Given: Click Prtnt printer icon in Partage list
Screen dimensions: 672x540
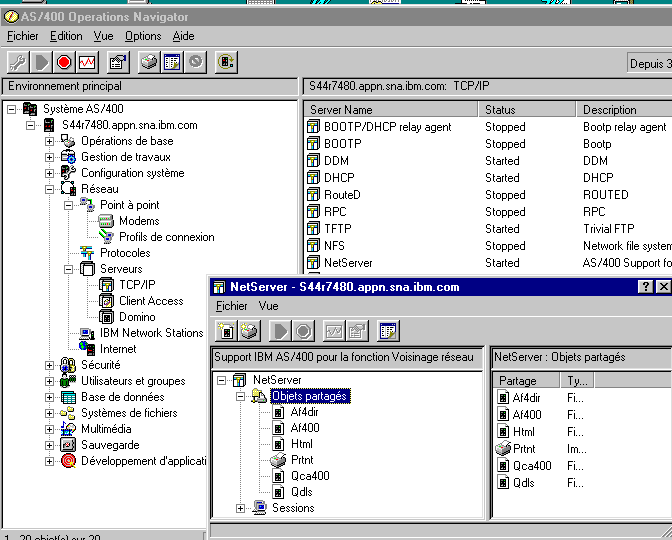Looking at the screenshot, I should pyautogui.click(x=503, y=449).
